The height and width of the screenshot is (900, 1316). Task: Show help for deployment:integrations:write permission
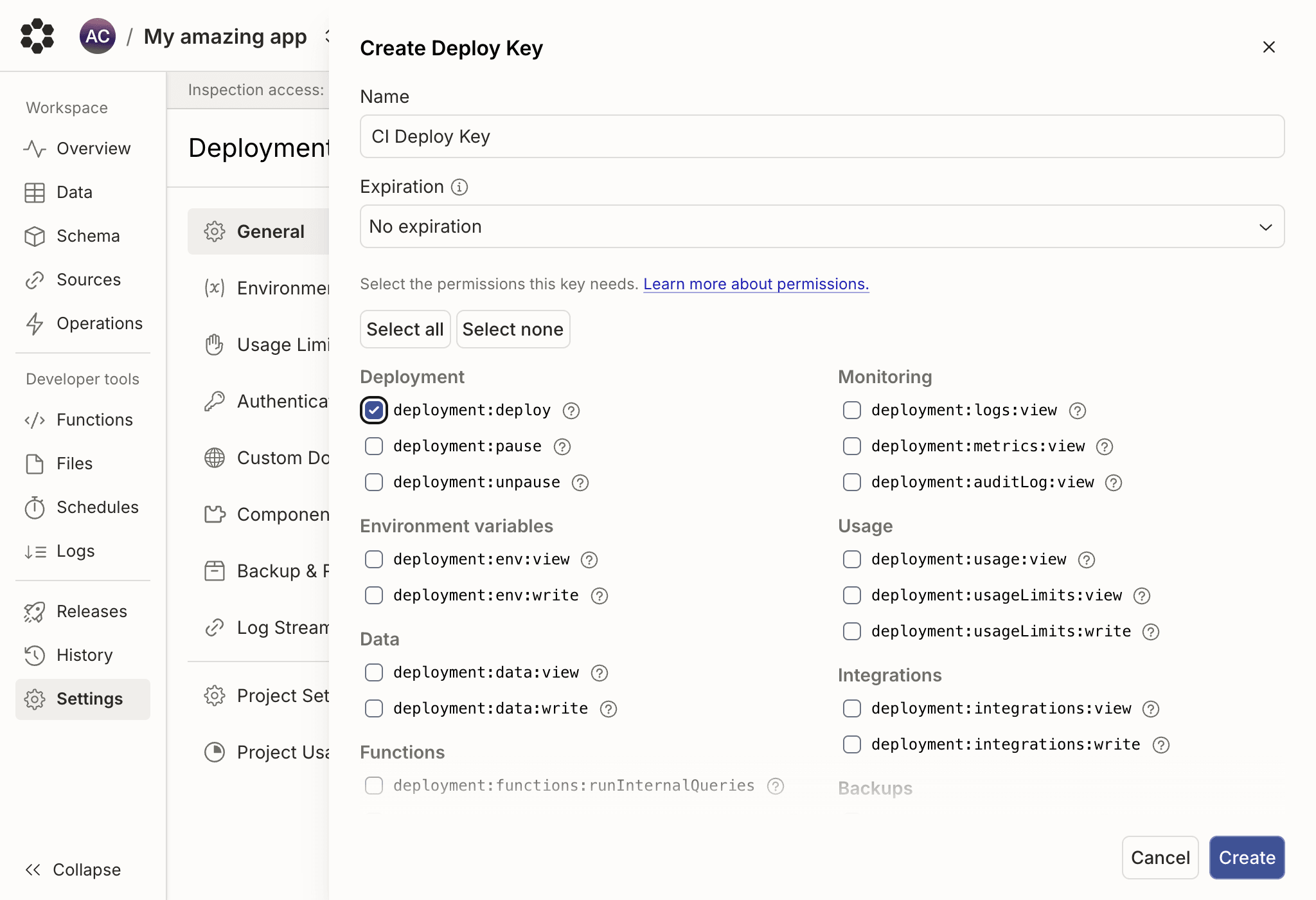pos(1161,745)
